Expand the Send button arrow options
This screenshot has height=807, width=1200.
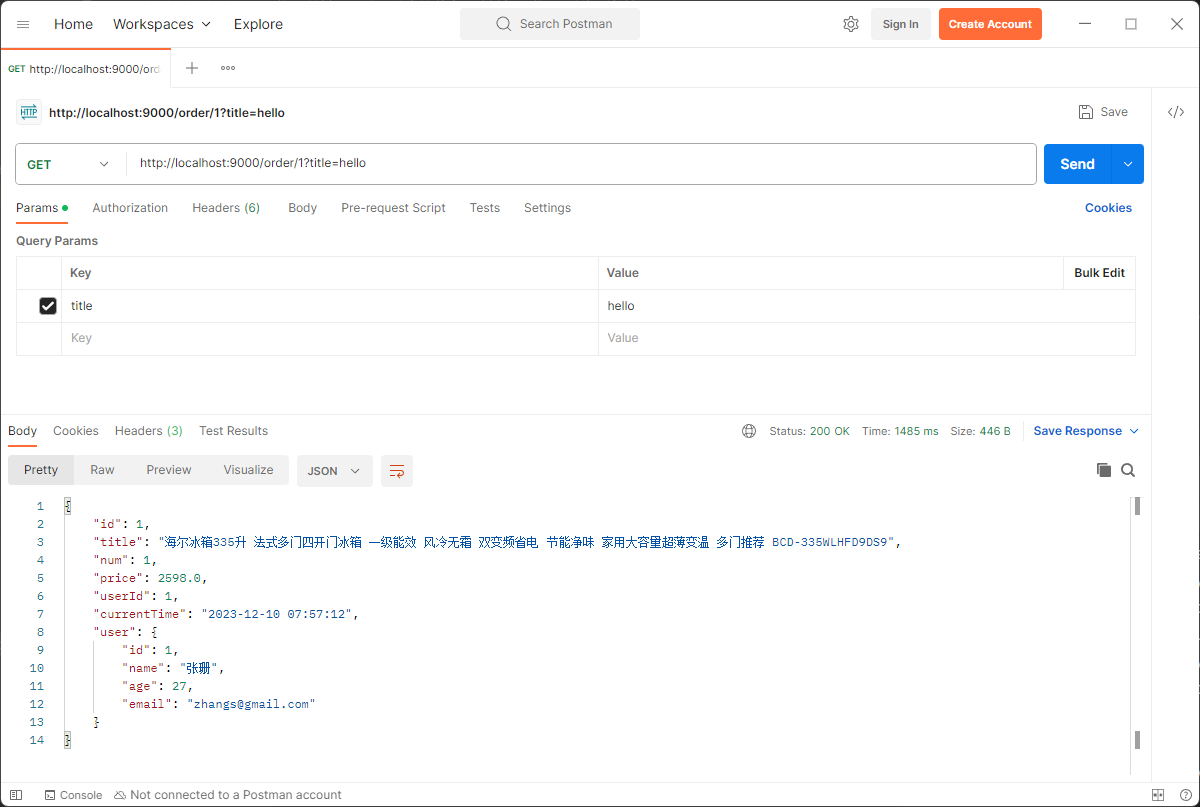click(1128, 164)
